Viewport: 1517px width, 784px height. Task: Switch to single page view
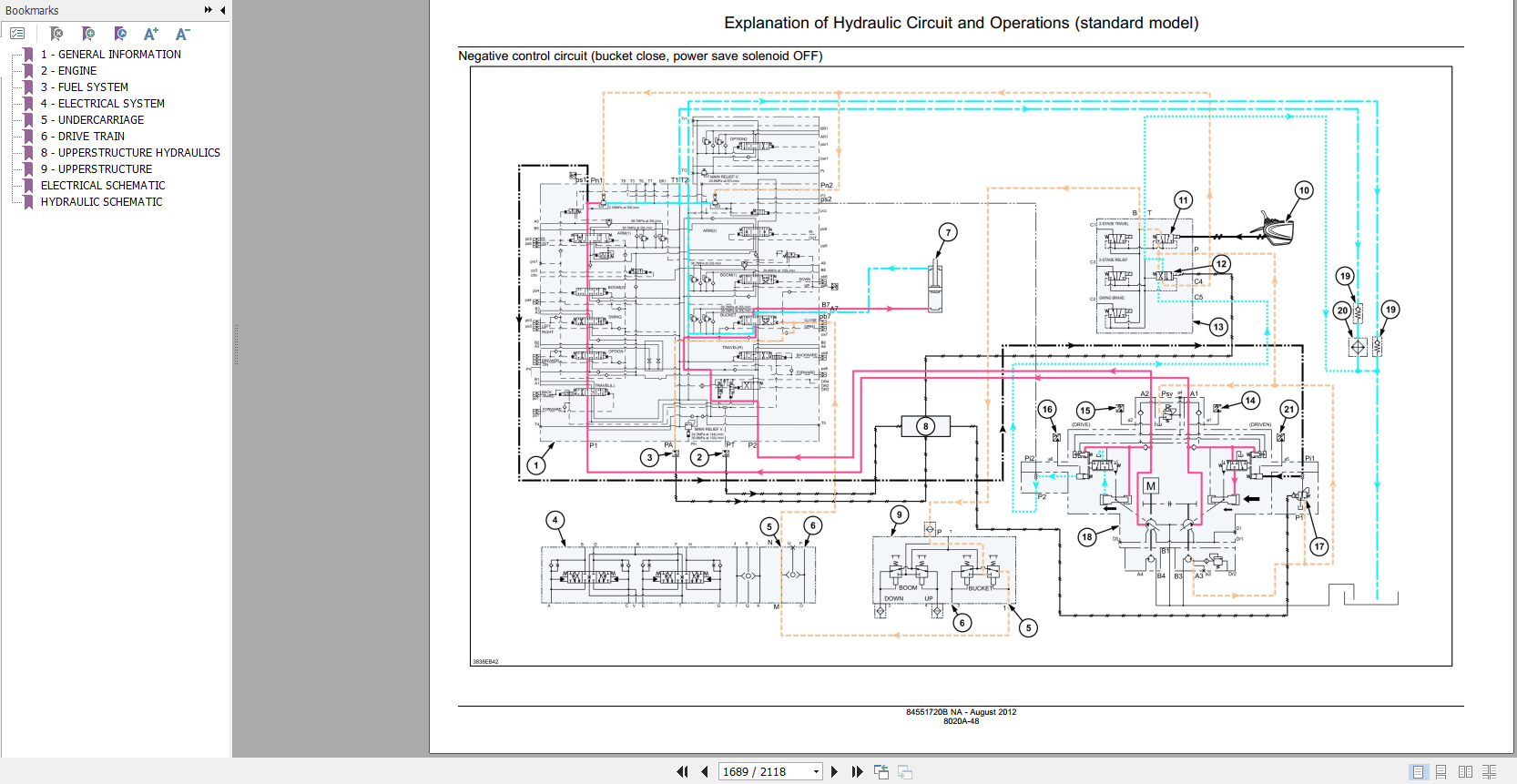[1418, 771]
